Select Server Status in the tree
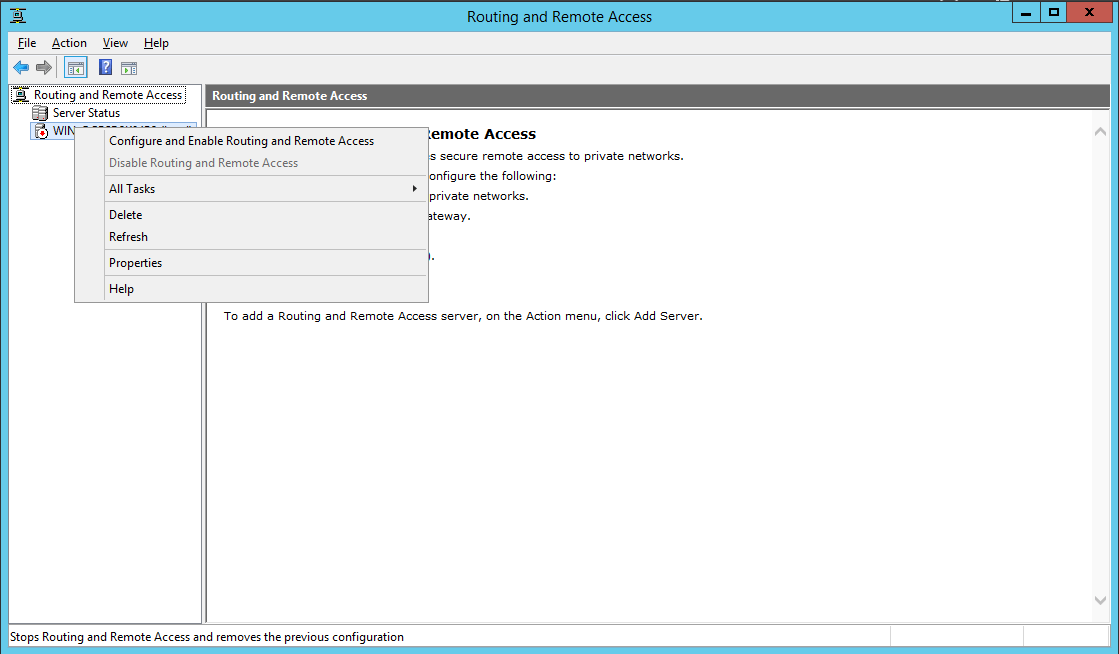Viewport: 1119px width, 654px height. (x=86, y=113)
